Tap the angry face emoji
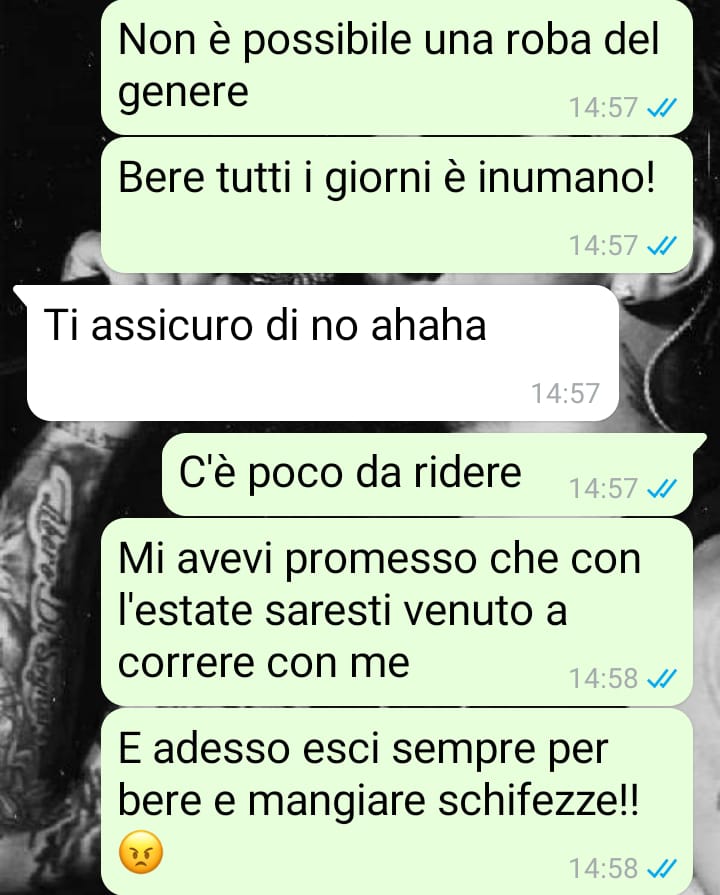Image resolution: width=720 pixels, height=895 pixels. point(140,852)
